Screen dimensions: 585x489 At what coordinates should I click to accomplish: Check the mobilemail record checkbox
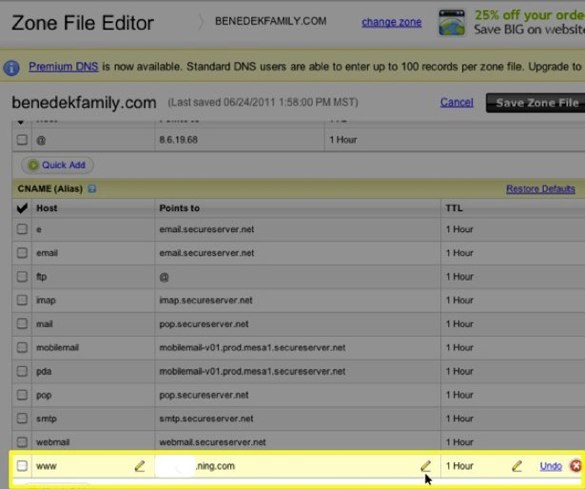(x=22, y=348)
